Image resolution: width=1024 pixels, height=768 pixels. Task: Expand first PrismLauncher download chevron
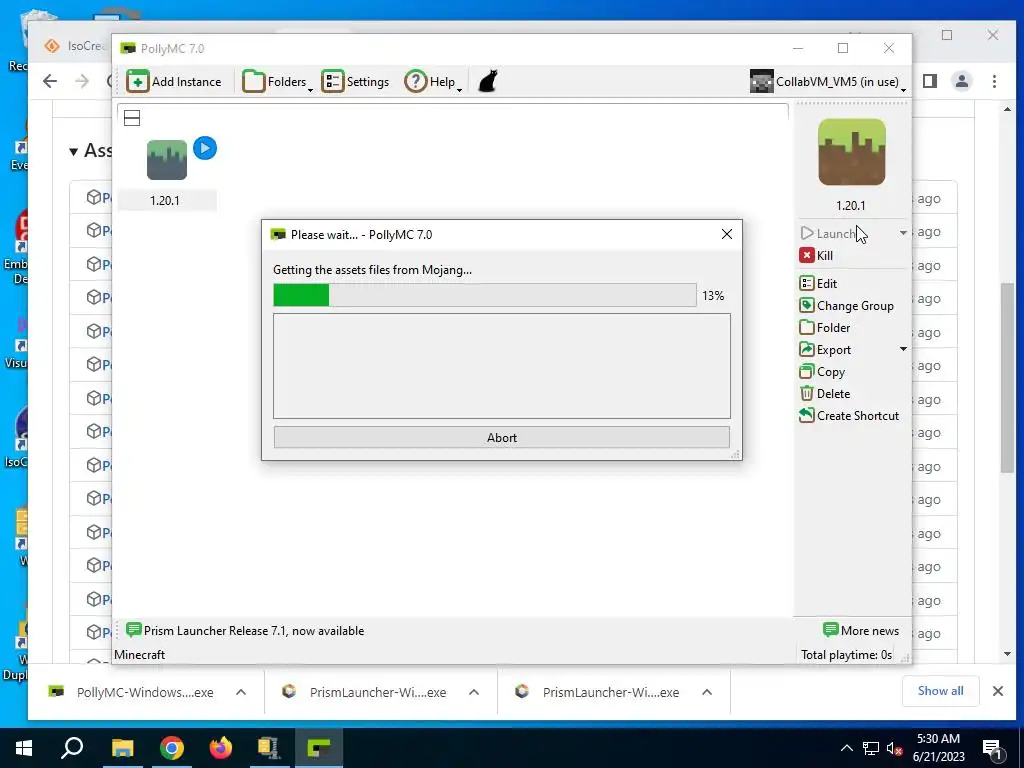(474, 692)
